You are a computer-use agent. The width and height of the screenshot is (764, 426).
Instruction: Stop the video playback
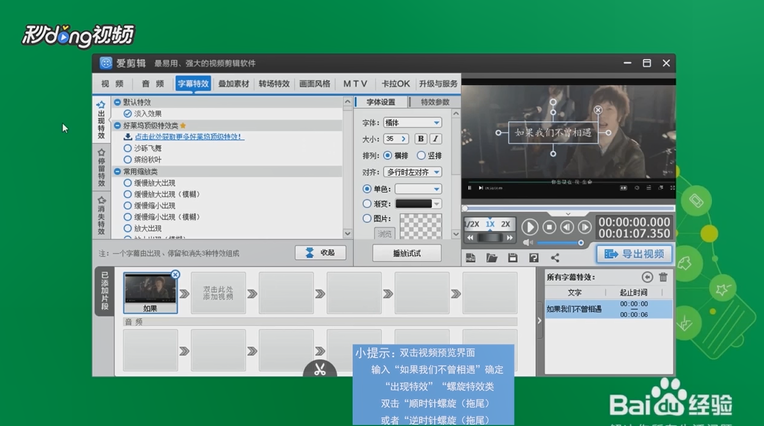549,227
